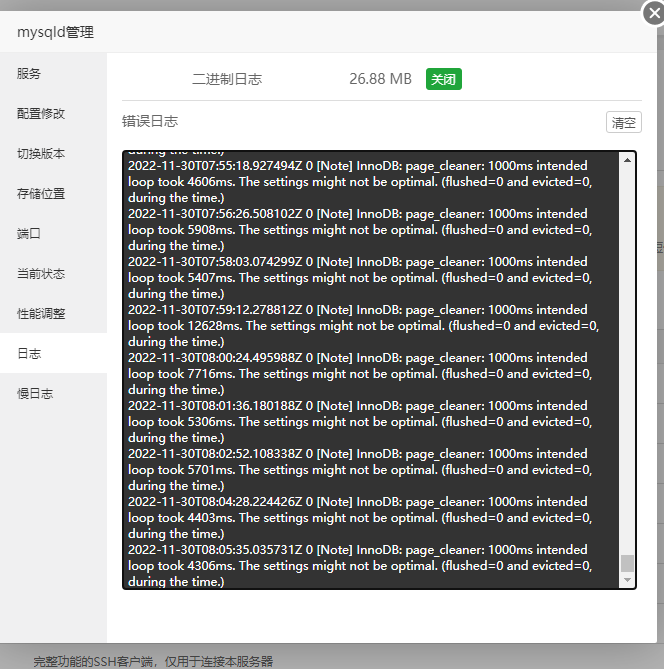Click the 二进制日志 label
The image size is (664, 669).
pos(227,79)
